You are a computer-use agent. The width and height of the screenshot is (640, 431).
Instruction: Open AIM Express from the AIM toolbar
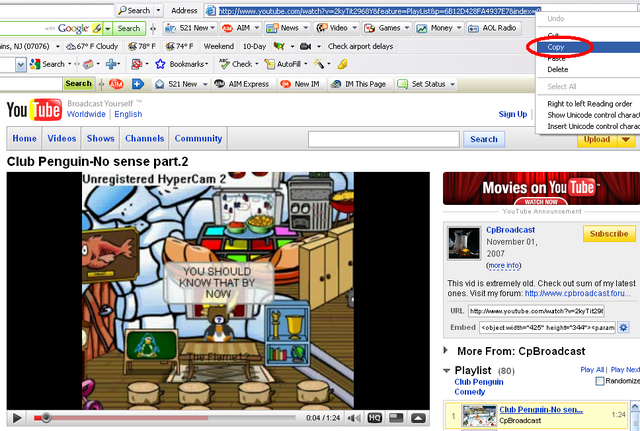click(242, 84)
